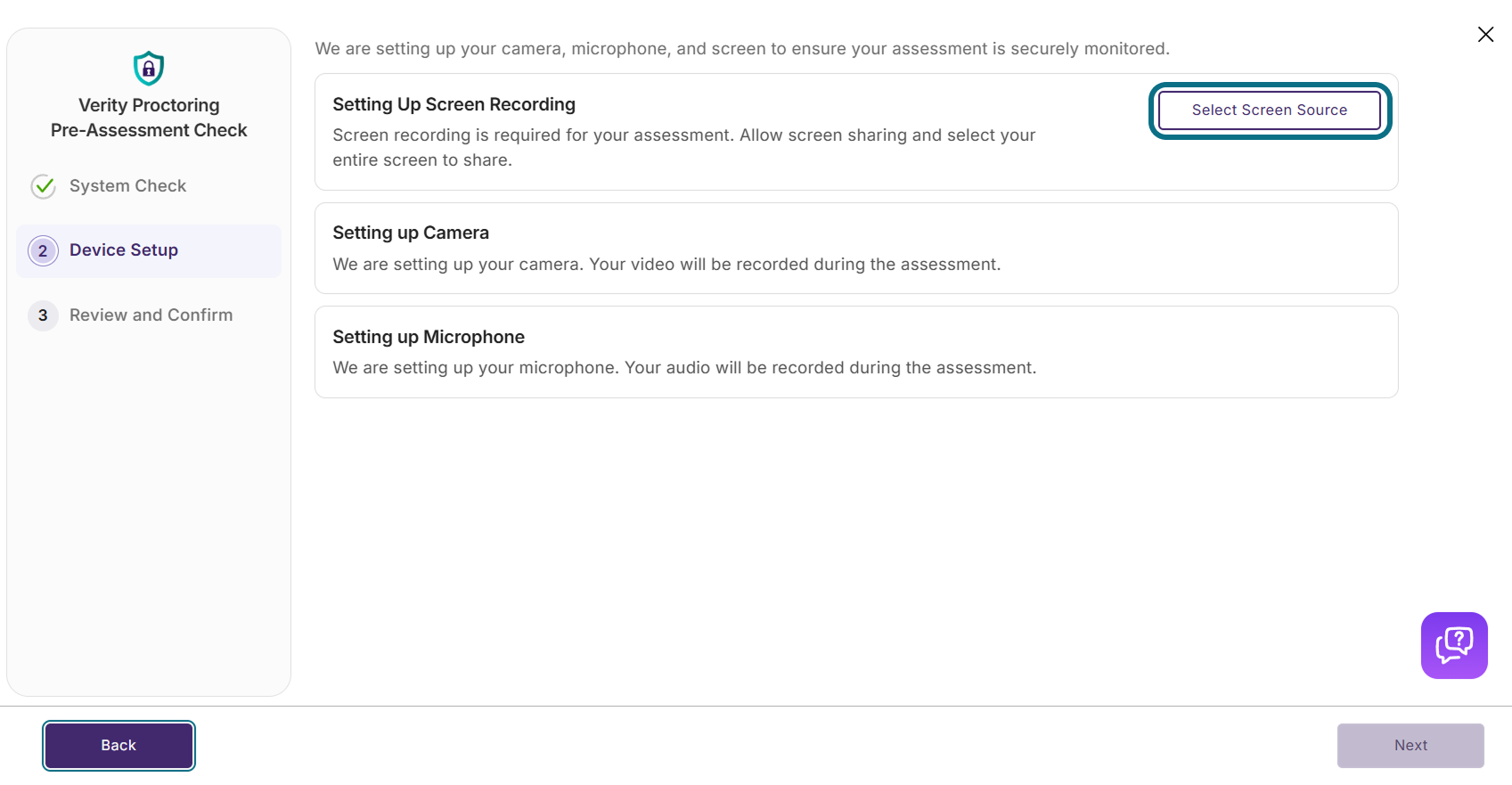Image resolution: width=1512 pixels, height=785 pixels.
Task: Click the Setting up Microphone card
Action: 856,352
